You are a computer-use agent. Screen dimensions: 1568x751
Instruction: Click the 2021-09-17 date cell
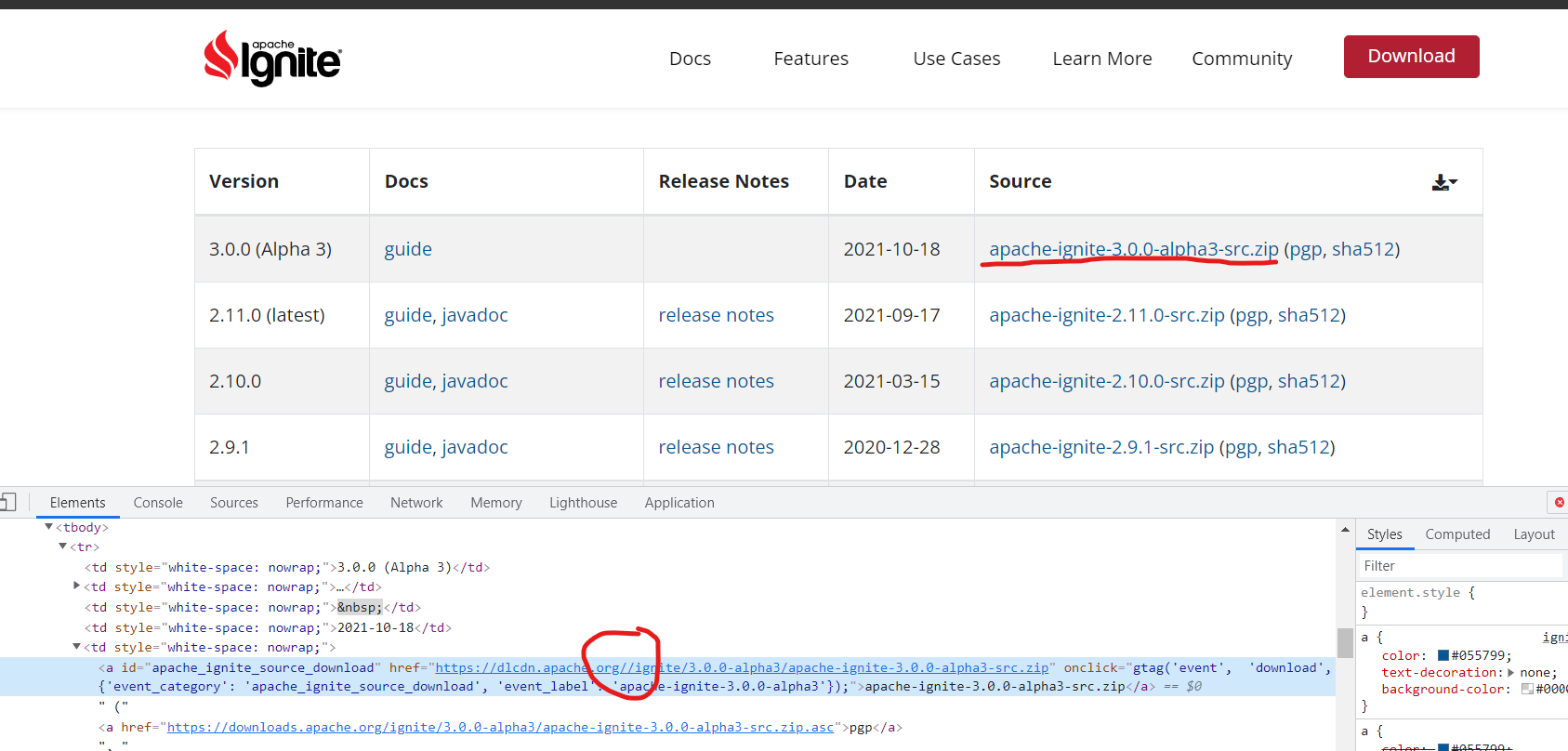point(891,315)
